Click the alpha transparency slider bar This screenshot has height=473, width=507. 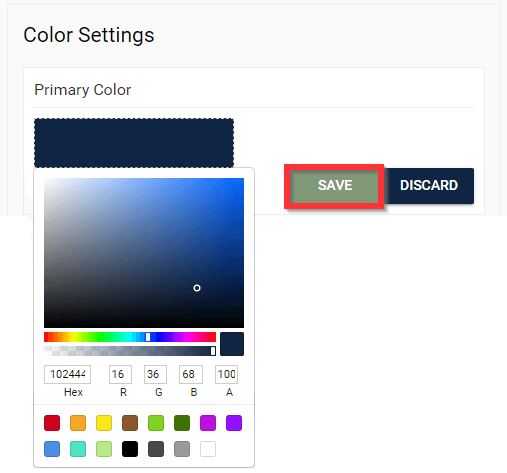tap(130, 351)
